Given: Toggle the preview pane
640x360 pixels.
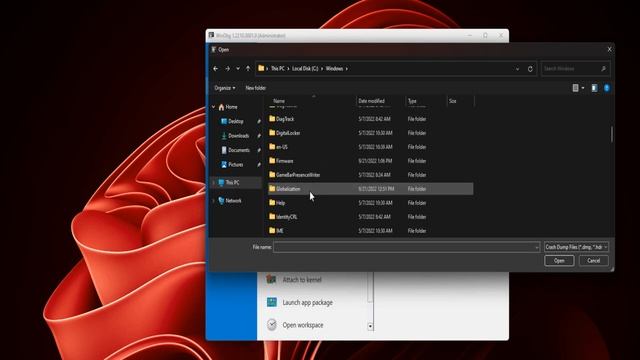Looking at the screenshot, I should (594, 88).
